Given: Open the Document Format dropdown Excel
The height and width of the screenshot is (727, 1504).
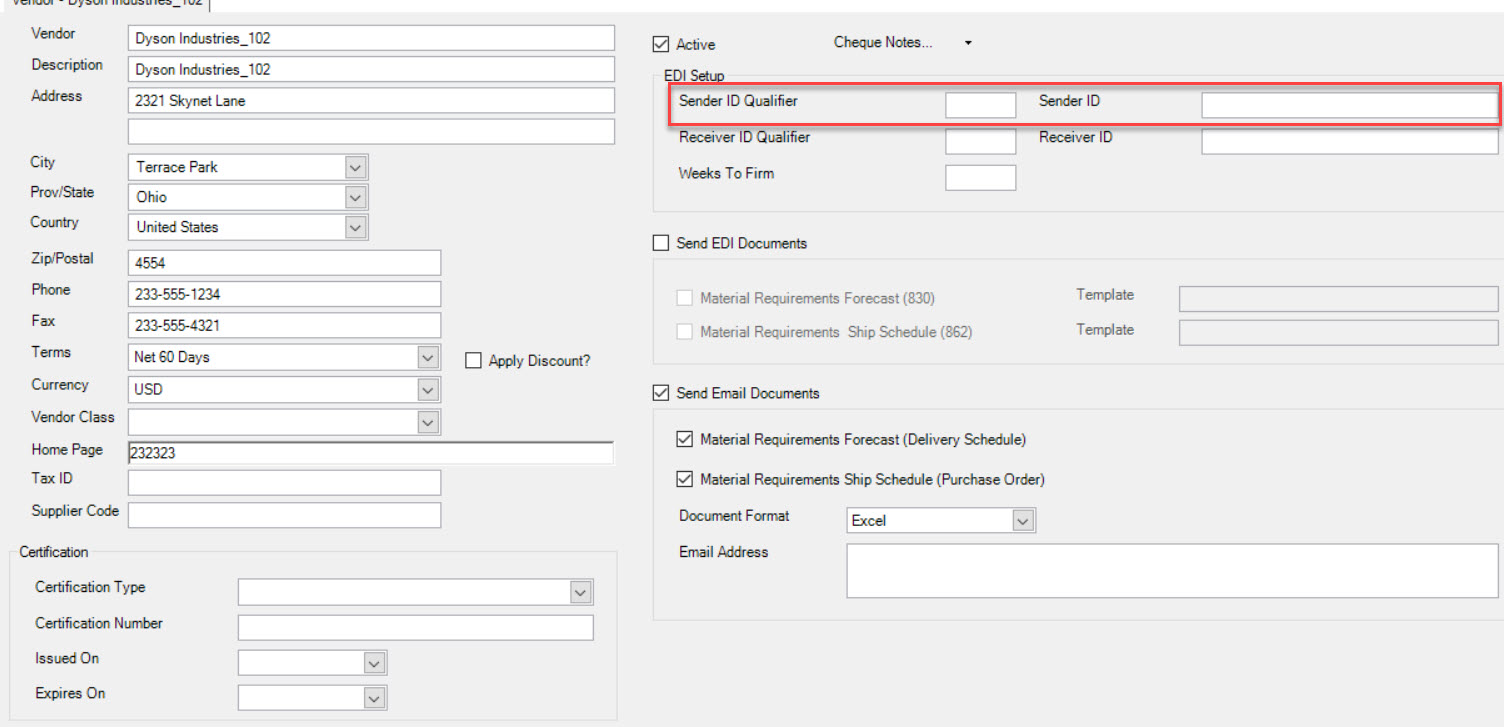Looking at the screenshot, I should 1023,520.
